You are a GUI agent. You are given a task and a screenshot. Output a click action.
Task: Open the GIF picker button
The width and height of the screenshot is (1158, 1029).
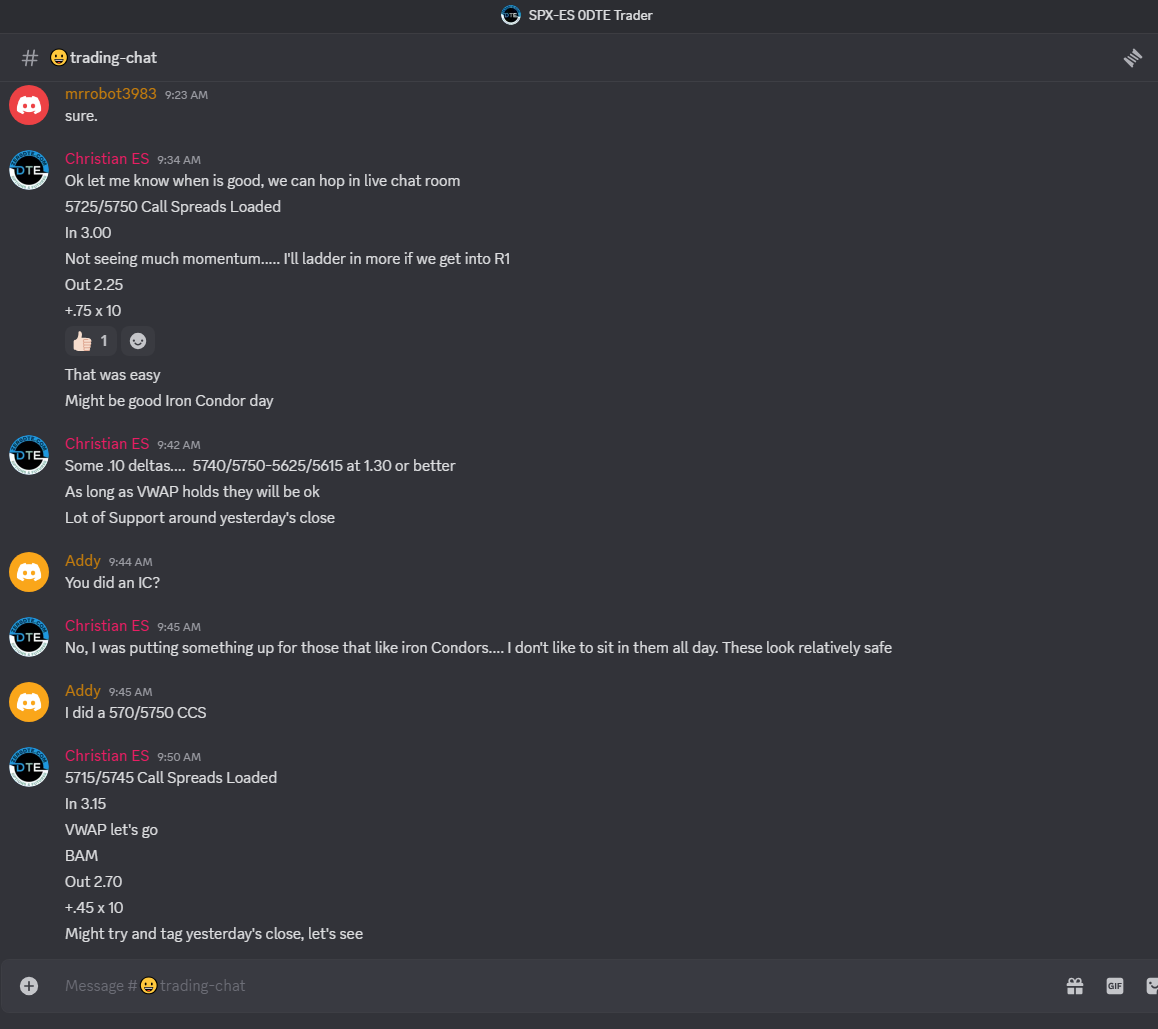coord(1114,985)
